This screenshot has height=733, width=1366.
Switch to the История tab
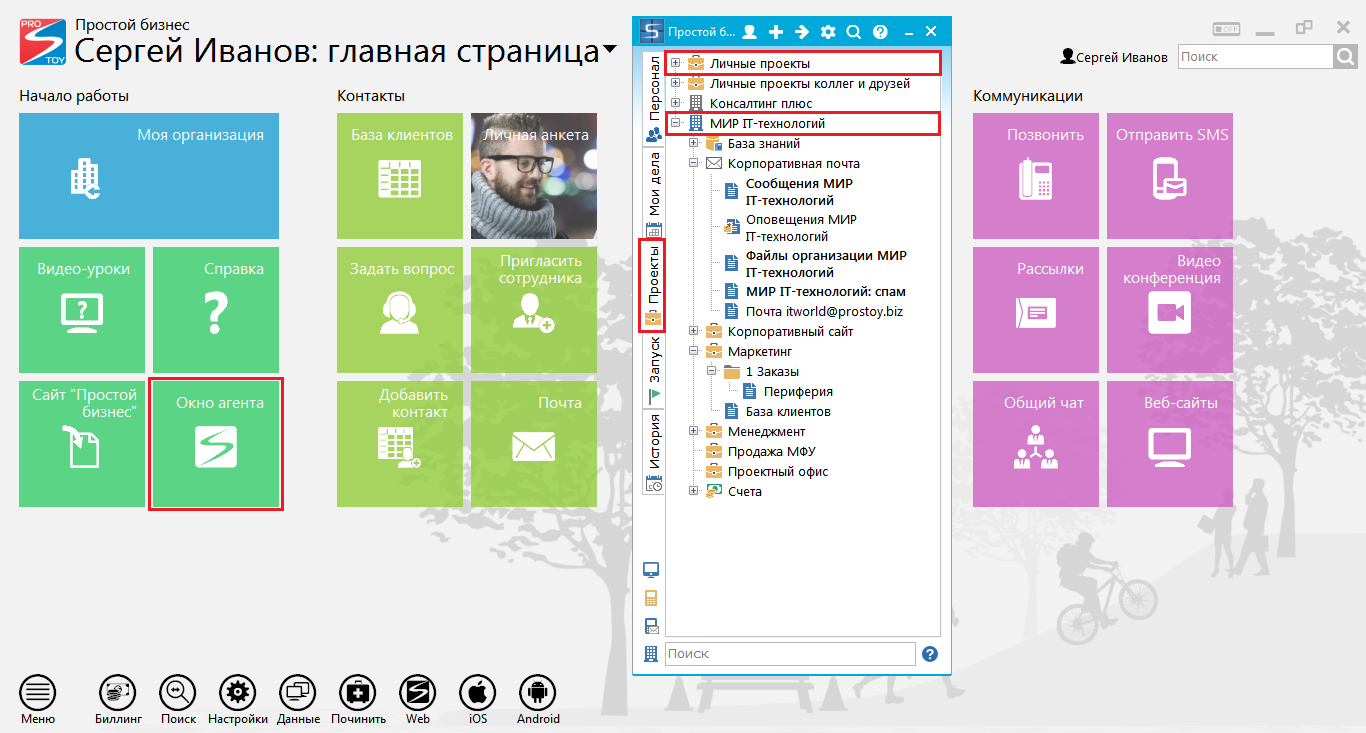click(x=653, y=452)
